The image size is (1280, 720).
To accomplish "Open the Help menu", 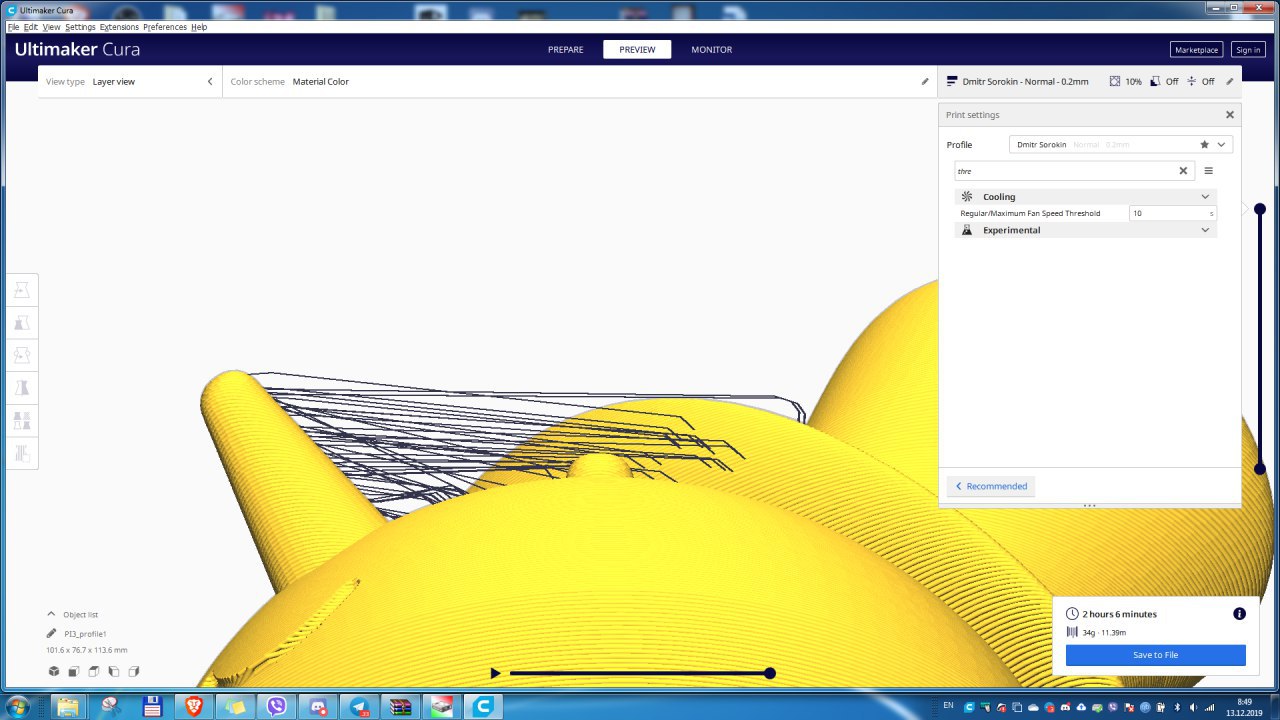I will [199, 27].
